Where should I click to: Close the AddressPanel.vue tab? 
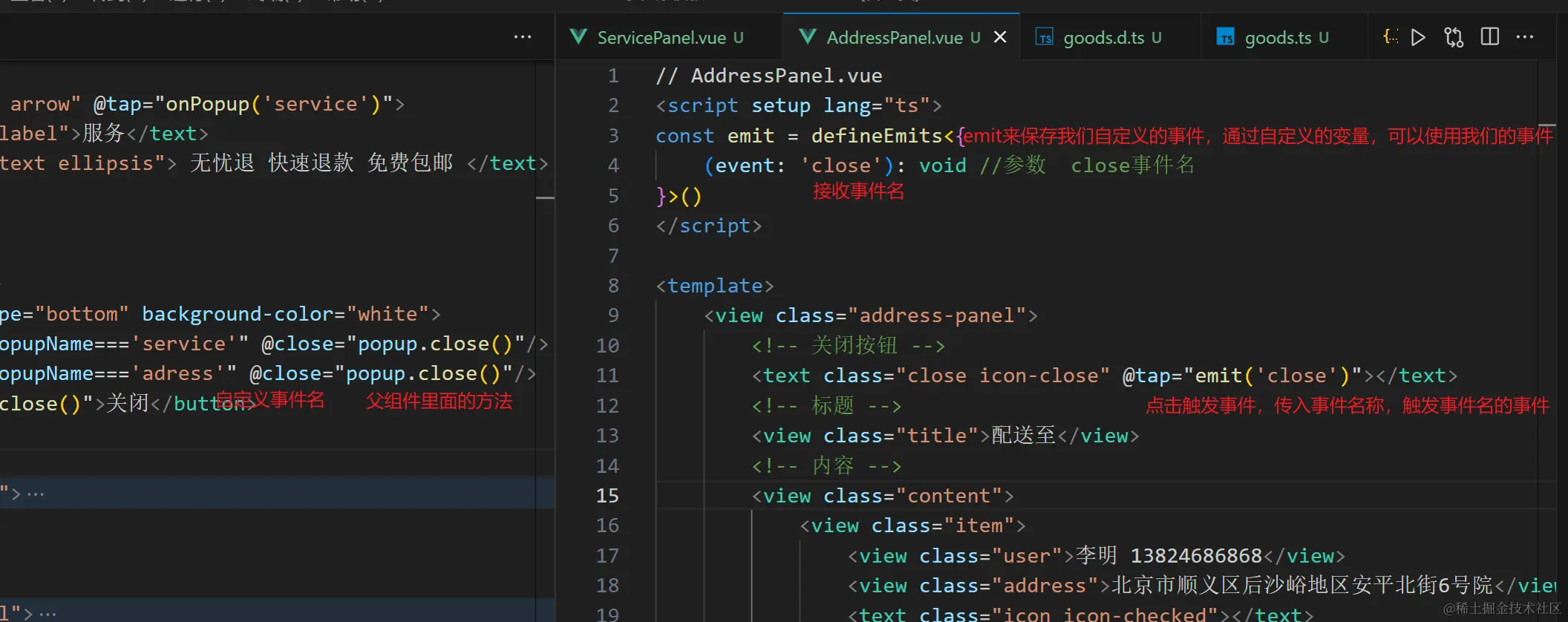point(1000,37)
